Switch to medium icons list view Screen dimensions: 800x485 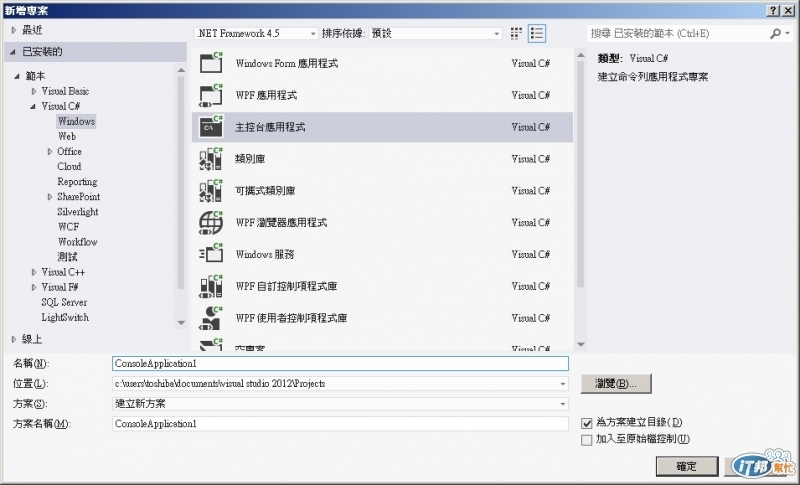[537, 34]
